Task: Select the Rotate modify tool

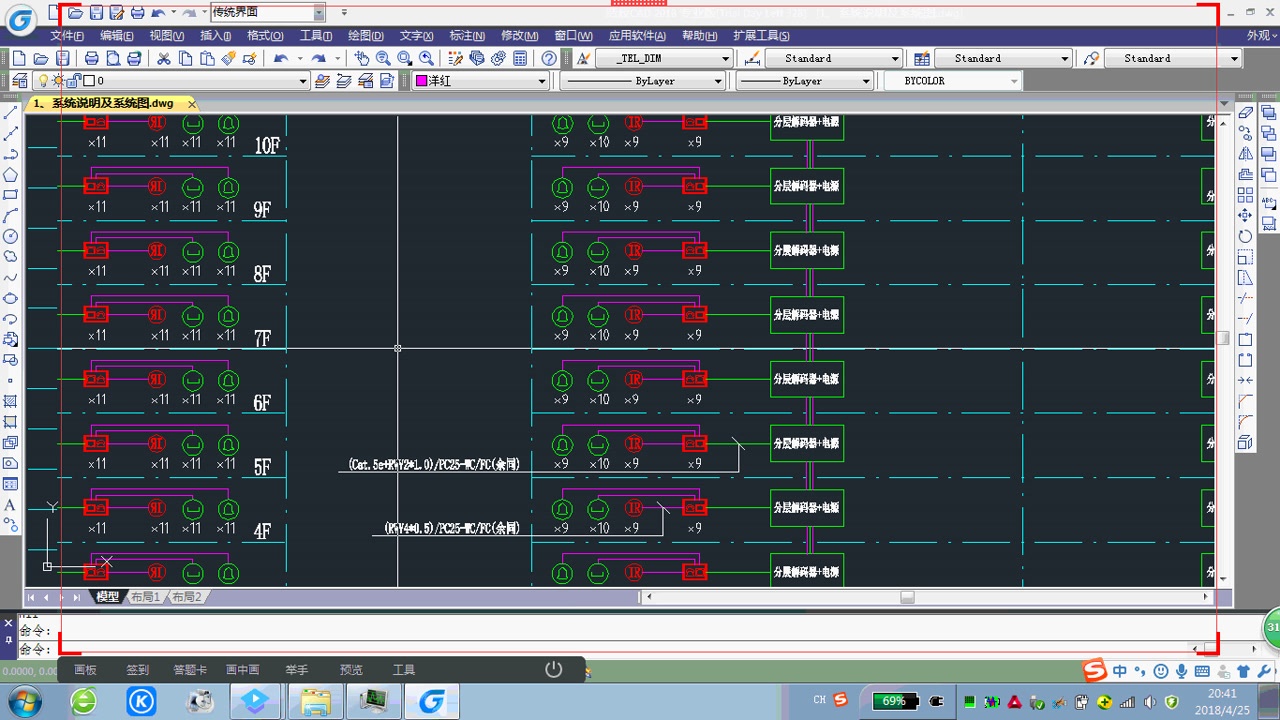Action: (x=1246, y=236)
